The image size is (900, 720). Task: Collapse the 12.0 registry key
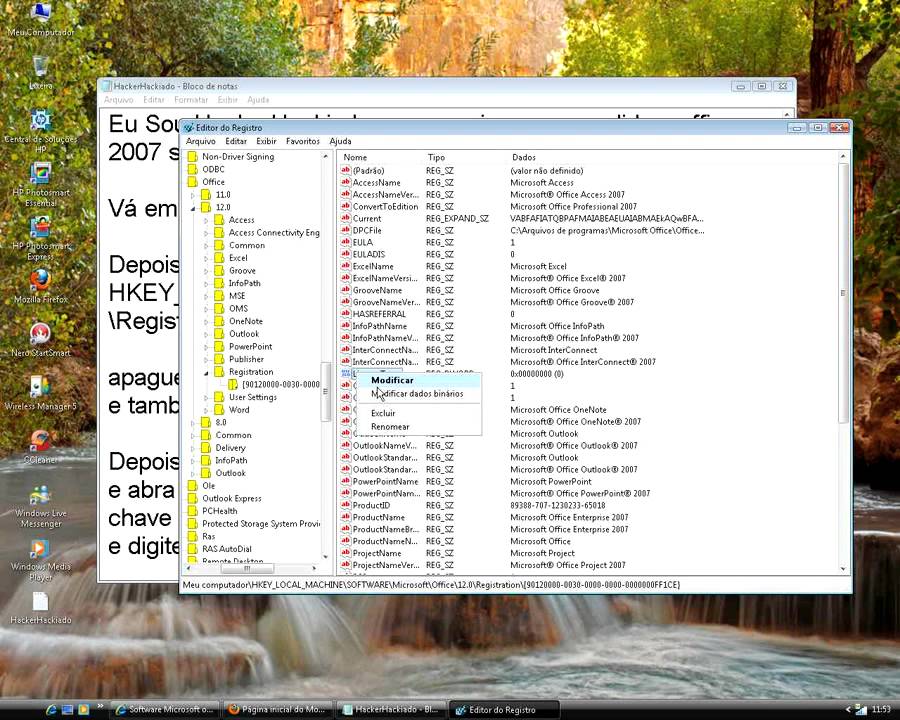[193, 207]
